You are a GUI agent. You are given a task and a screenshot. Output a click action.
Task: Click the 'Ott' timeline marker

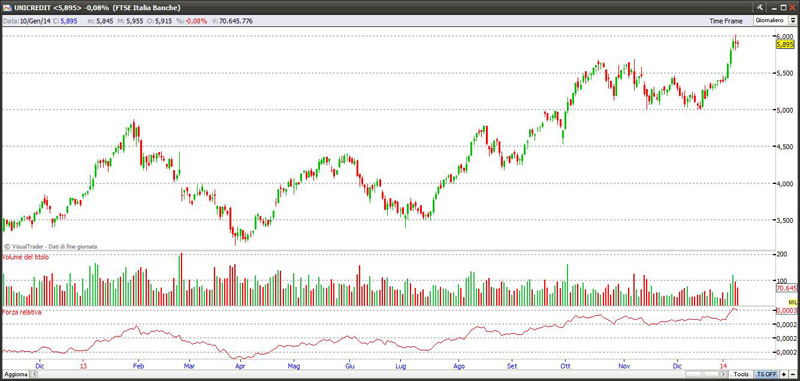click(565, 366)
